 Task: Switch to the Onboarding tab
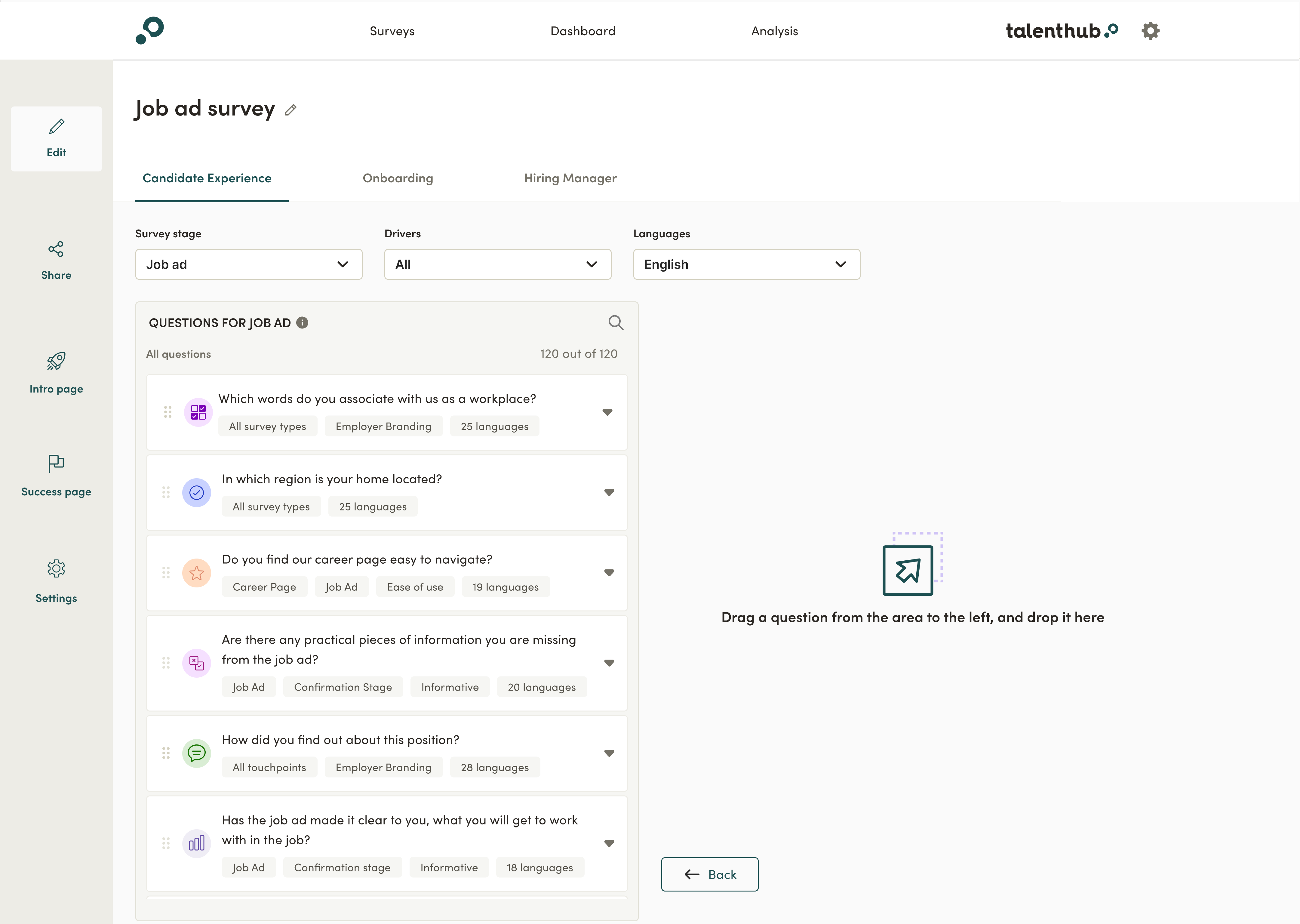point(398,178)
